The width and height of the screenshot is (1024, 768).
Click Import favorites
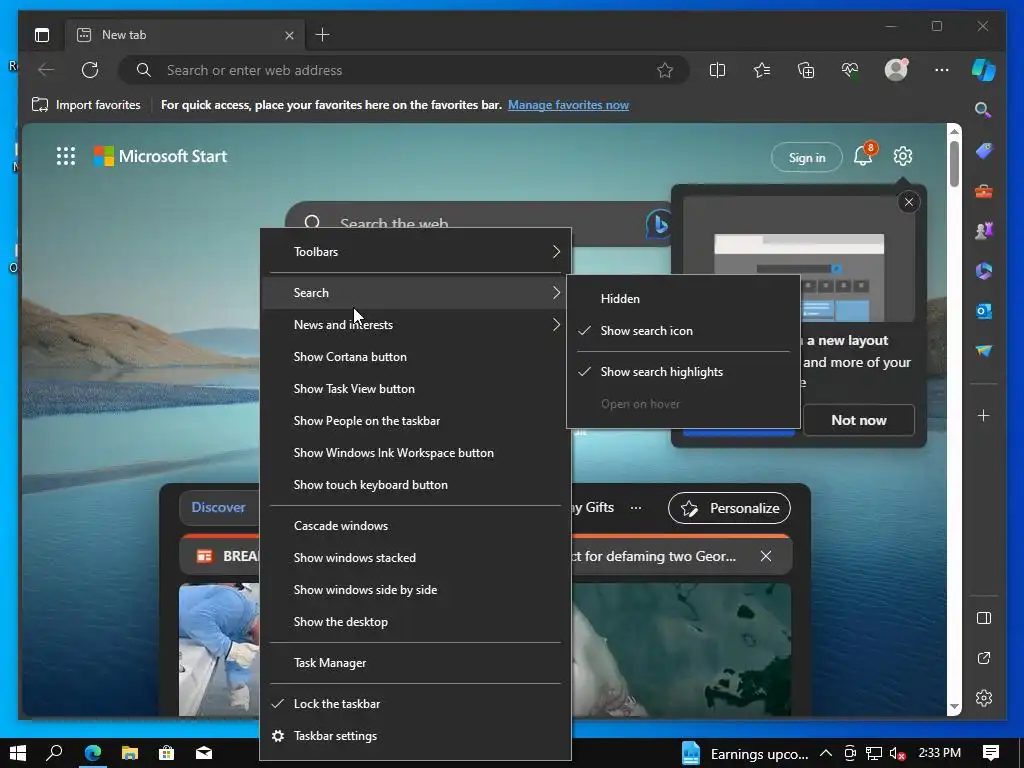tap(86, 104)
